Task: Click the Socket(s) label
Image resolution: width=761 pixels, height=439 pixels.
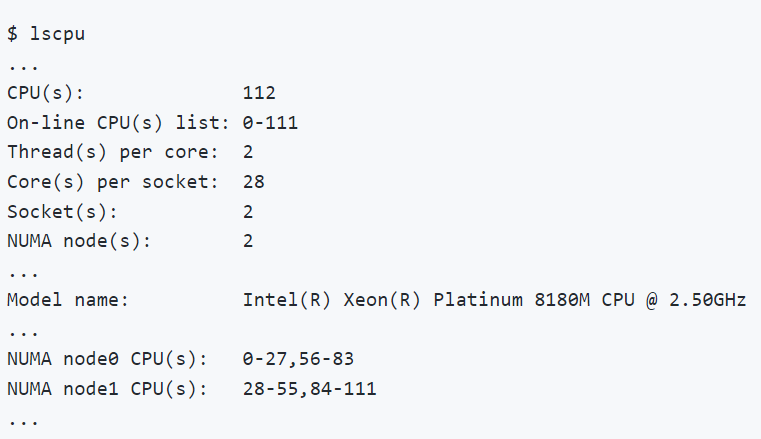Action: (62, 212)
